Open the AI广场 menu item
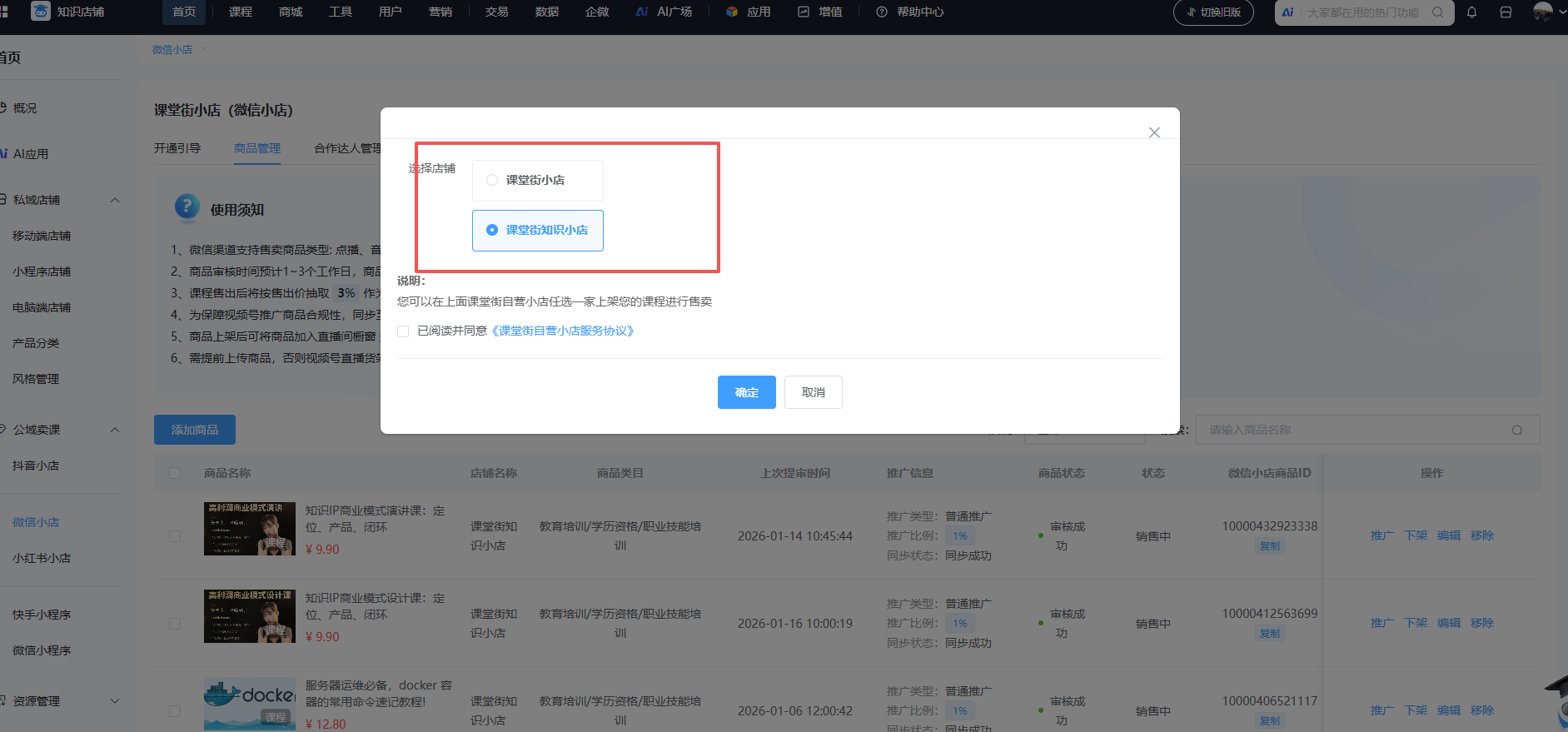Screen dimensions: 1568x732 coord(664,12)
